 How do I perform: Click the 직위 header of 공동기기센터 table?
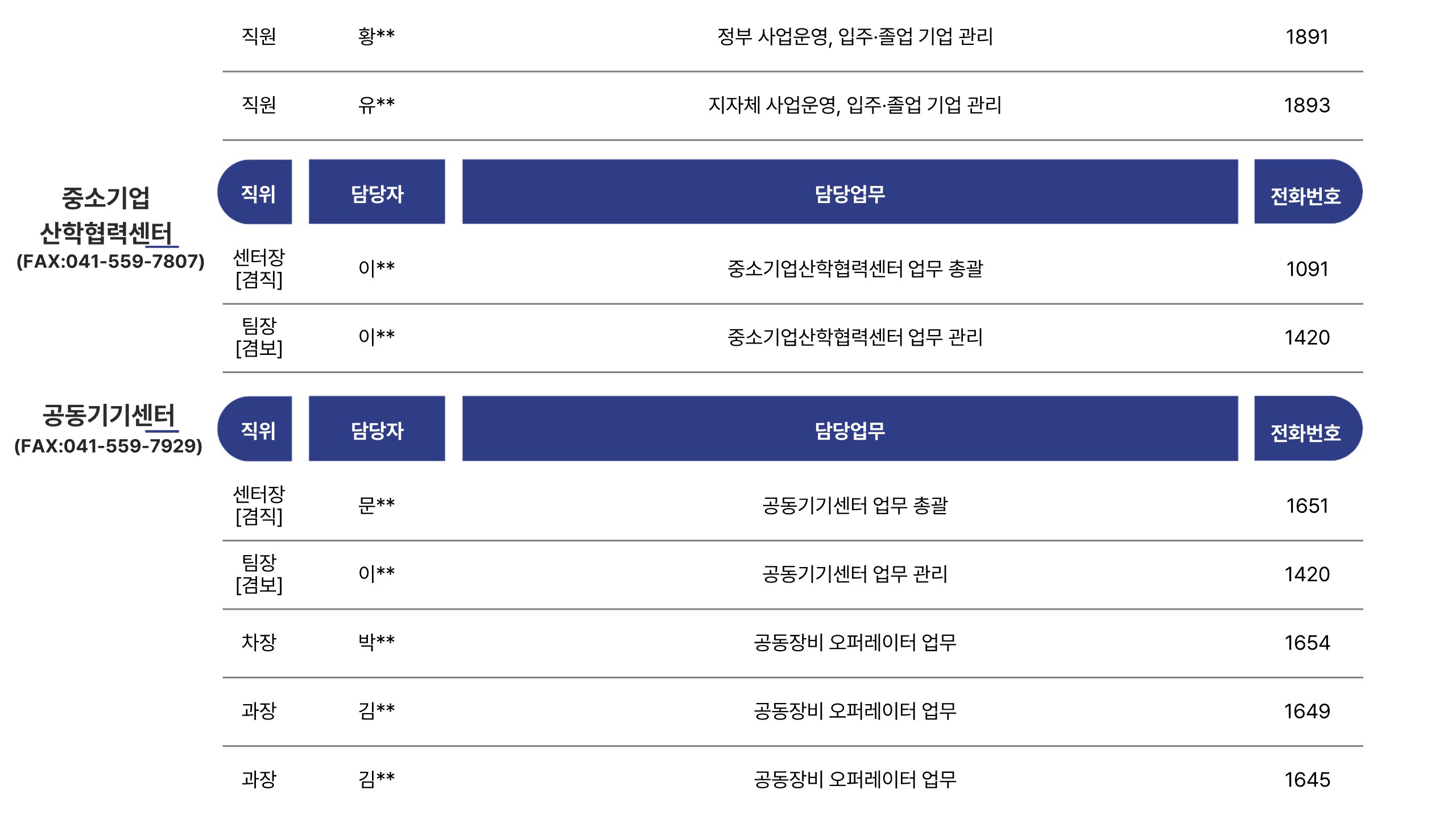coord(255,428)
